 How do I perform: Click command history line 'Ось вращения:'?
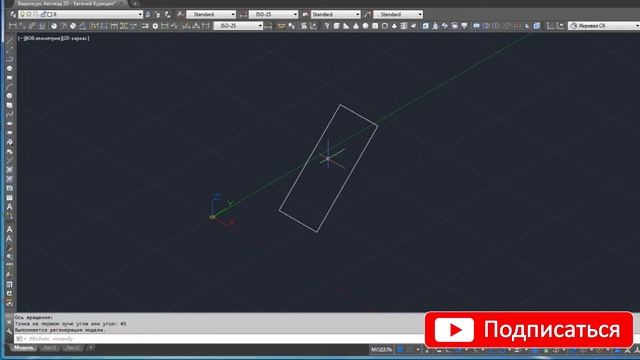[34, 318]
